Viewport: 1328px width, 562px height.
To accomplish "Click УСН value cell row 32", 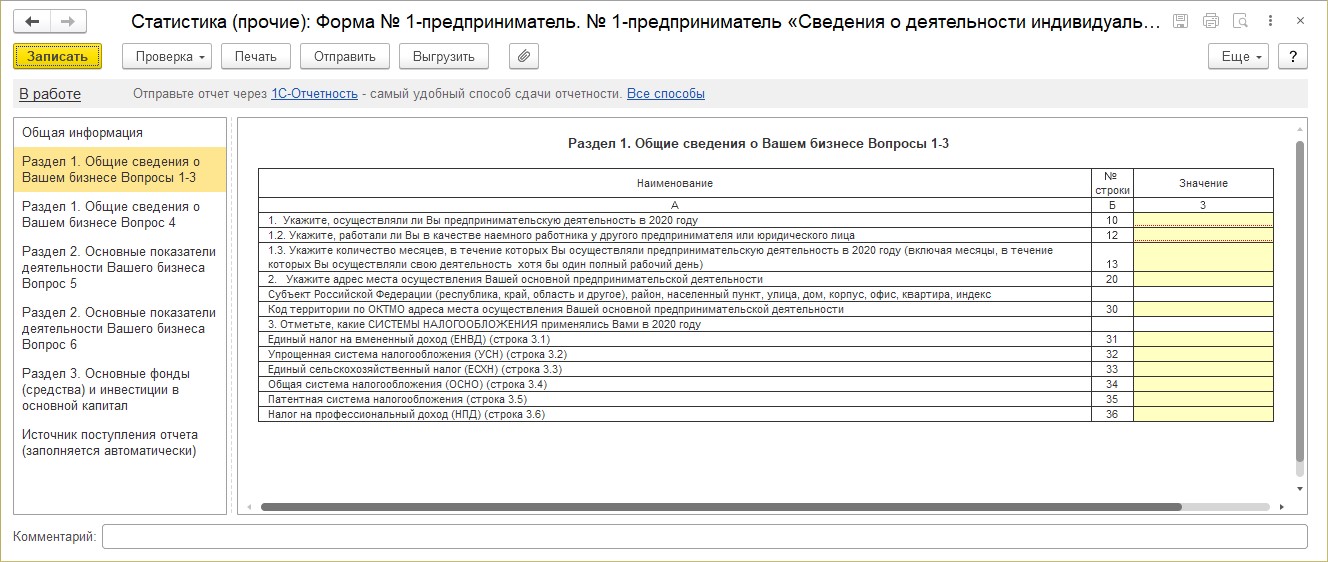I will (1203, 354).
